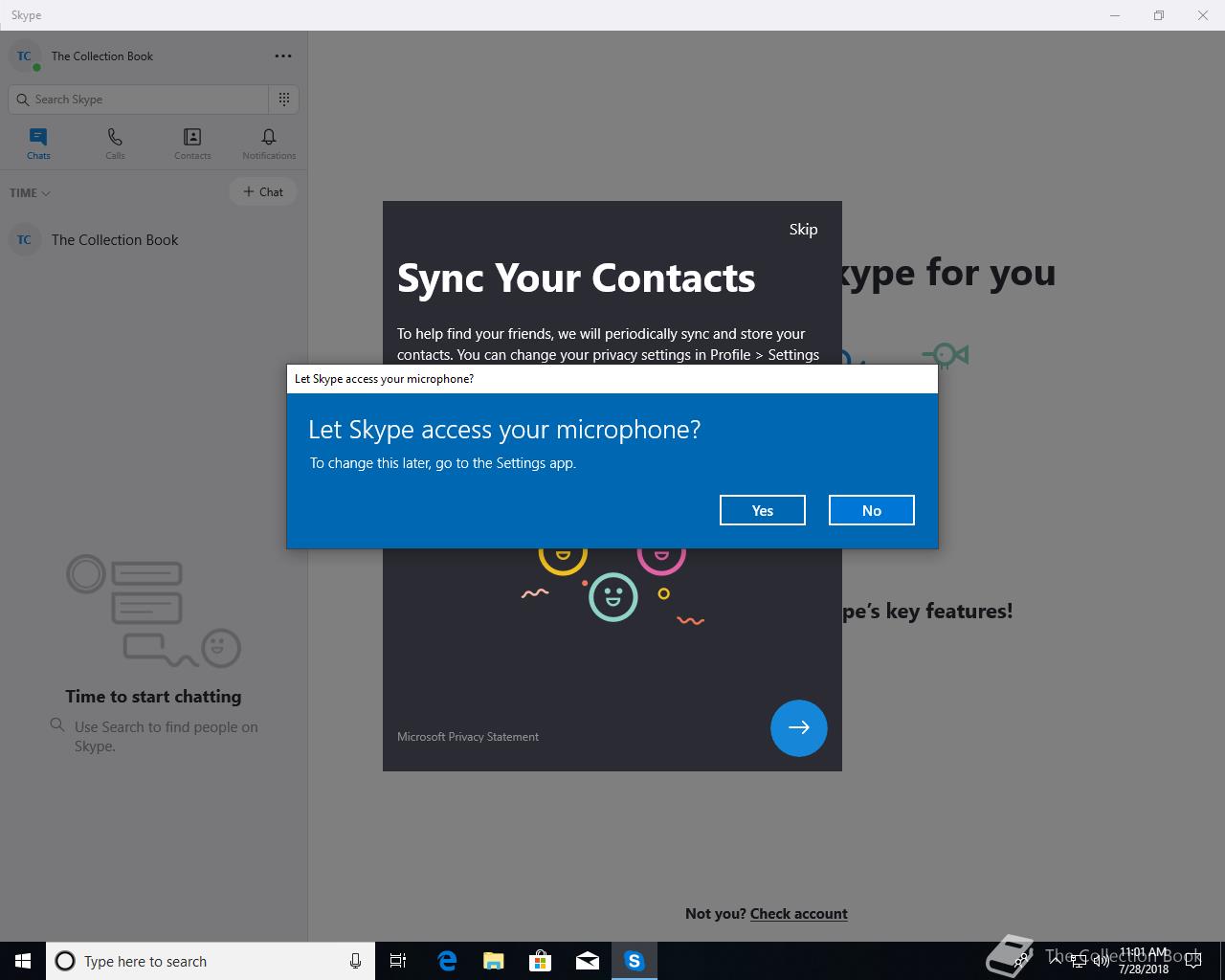1225x980 pixels.
Task: Switch to the Notifications tab
Action: [x=269, y=144]
